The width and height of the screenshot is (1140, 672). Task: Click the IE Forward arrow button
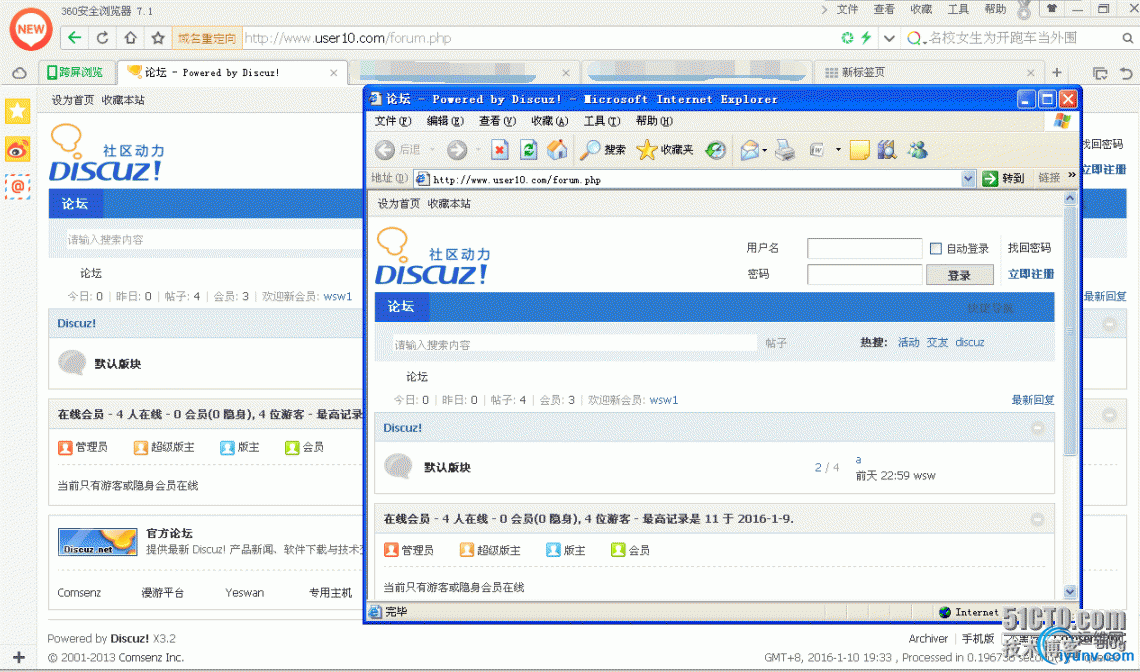[x=457, y=150]
